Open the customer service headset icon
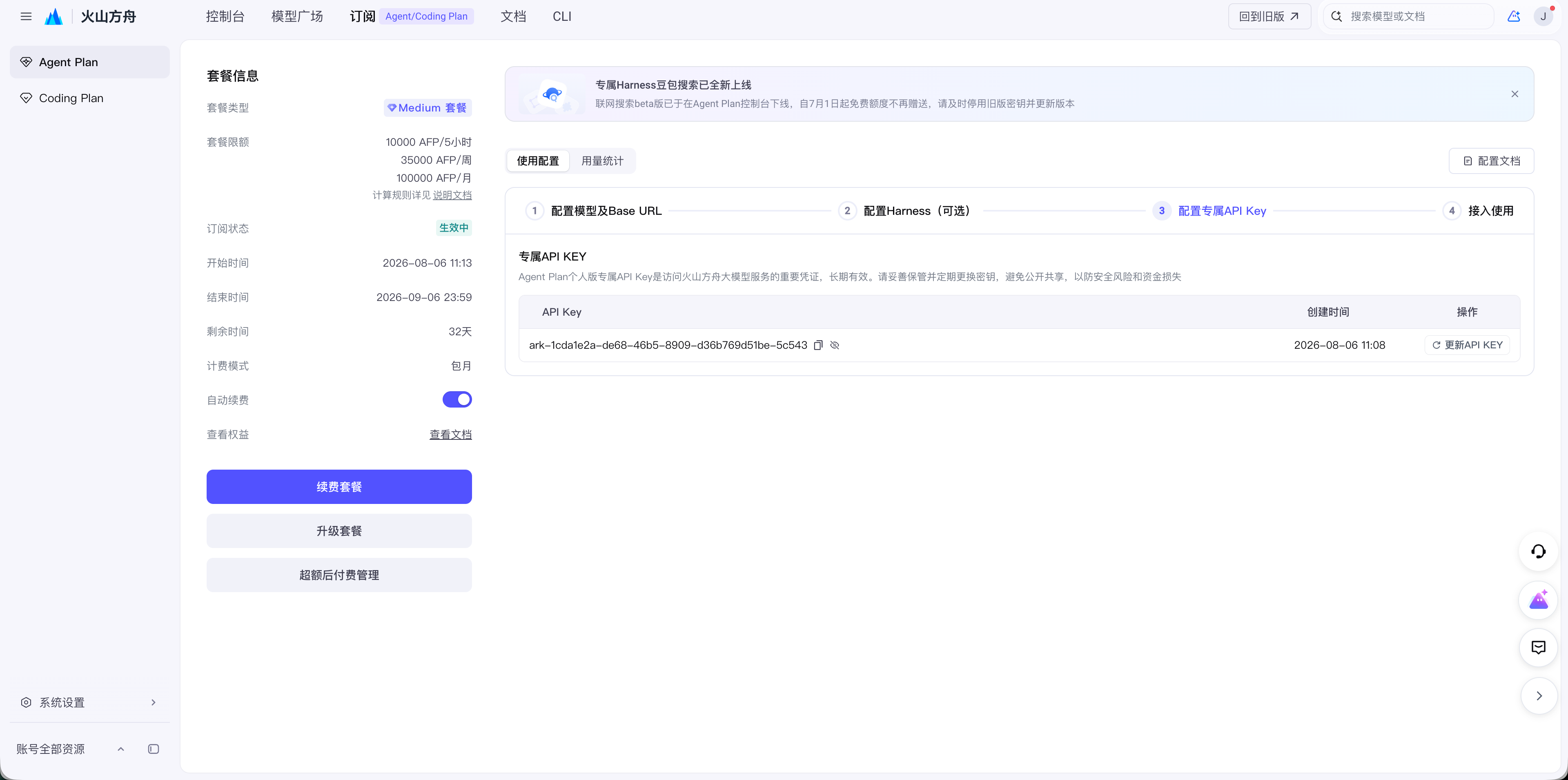This screenshot has height=780, width=1568. pos(1538,552)
